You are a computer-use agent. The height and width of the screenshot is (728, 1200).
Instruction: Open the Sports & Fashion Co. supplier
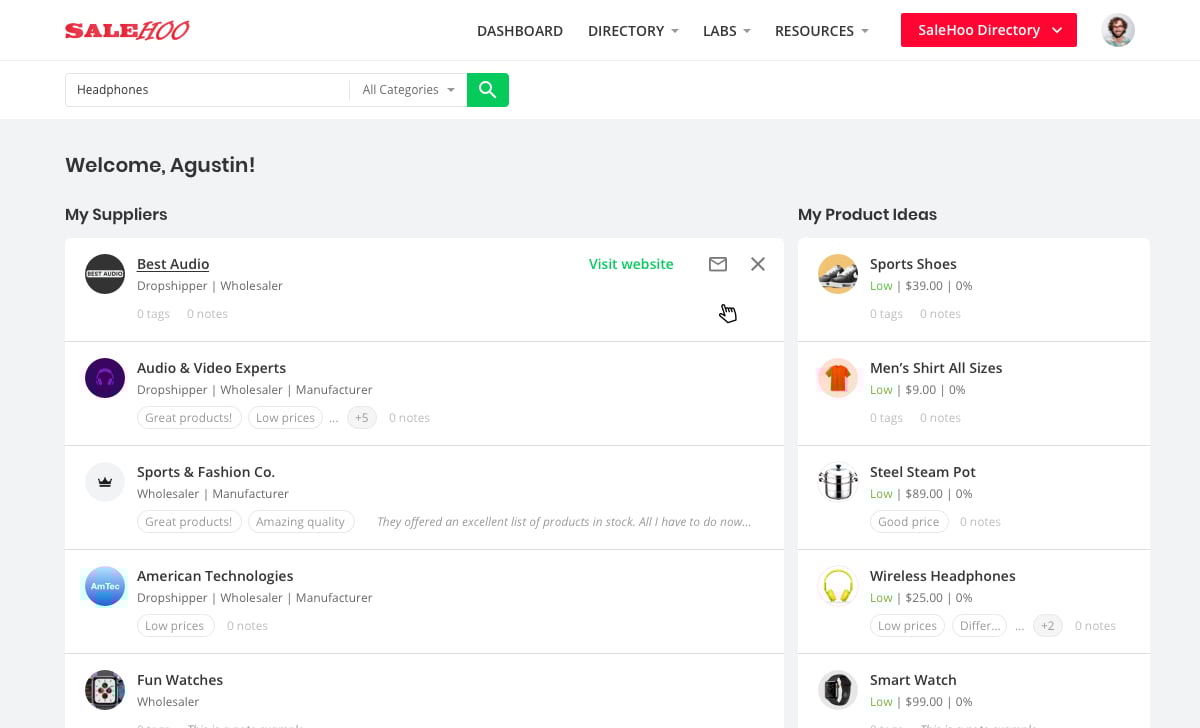pos(206,471)
